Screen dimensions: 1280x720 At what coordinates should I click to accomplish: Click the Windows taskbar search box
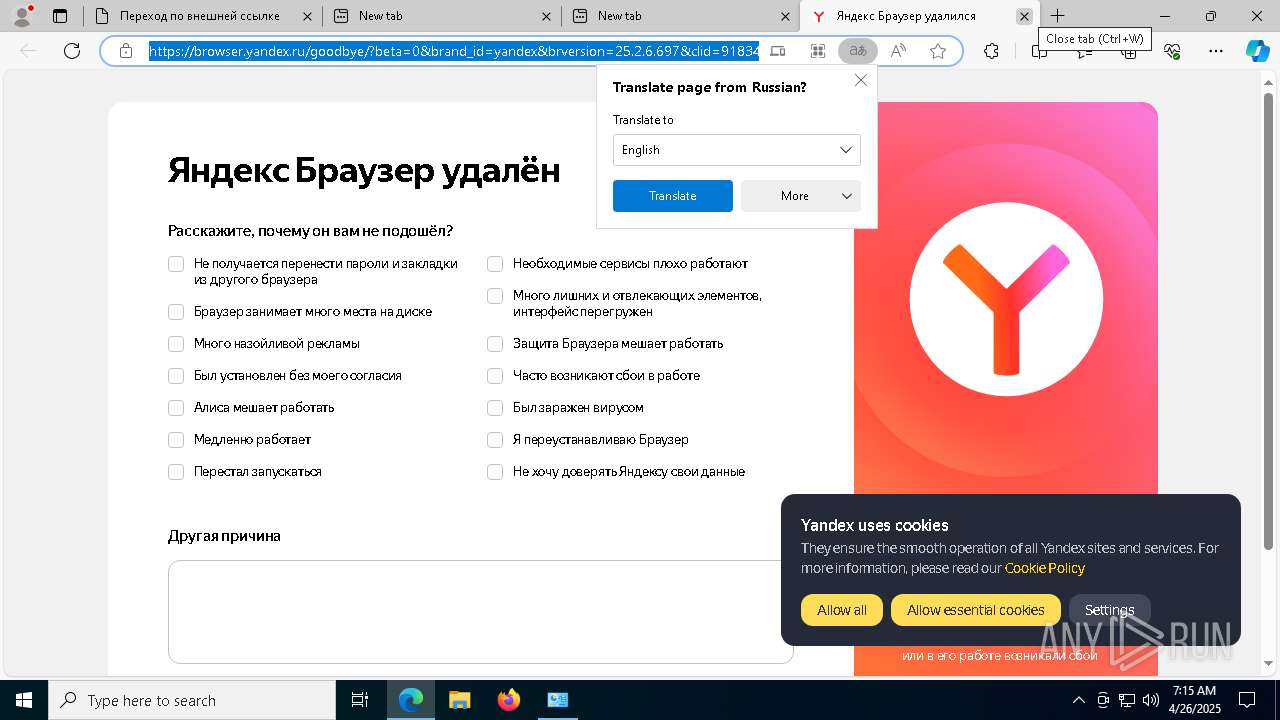(x=192, y=700)
